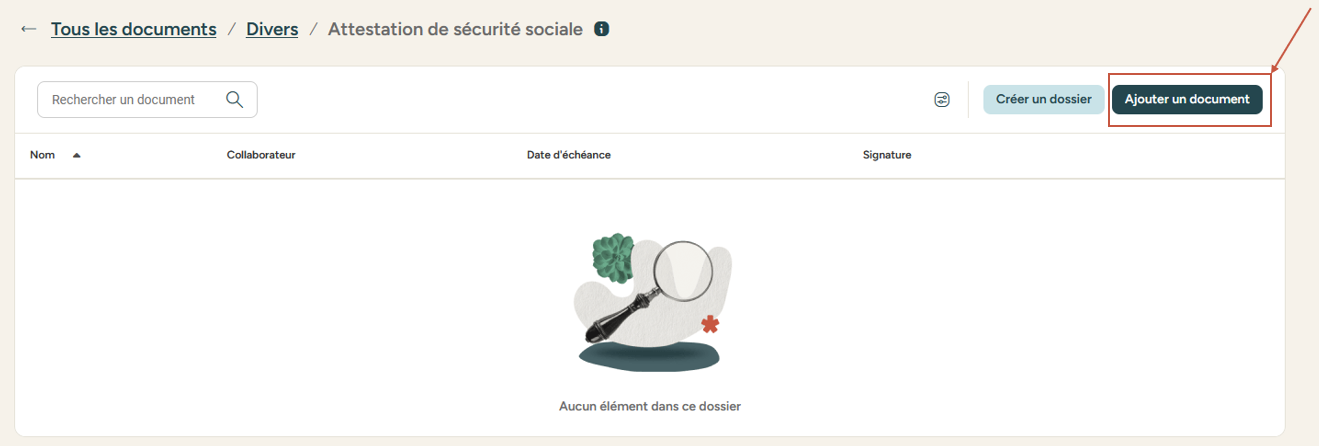Click the red asterisk in the illustration
Image resolution: width=1319 pixels, height=446 pixels.
pos(710,324)
